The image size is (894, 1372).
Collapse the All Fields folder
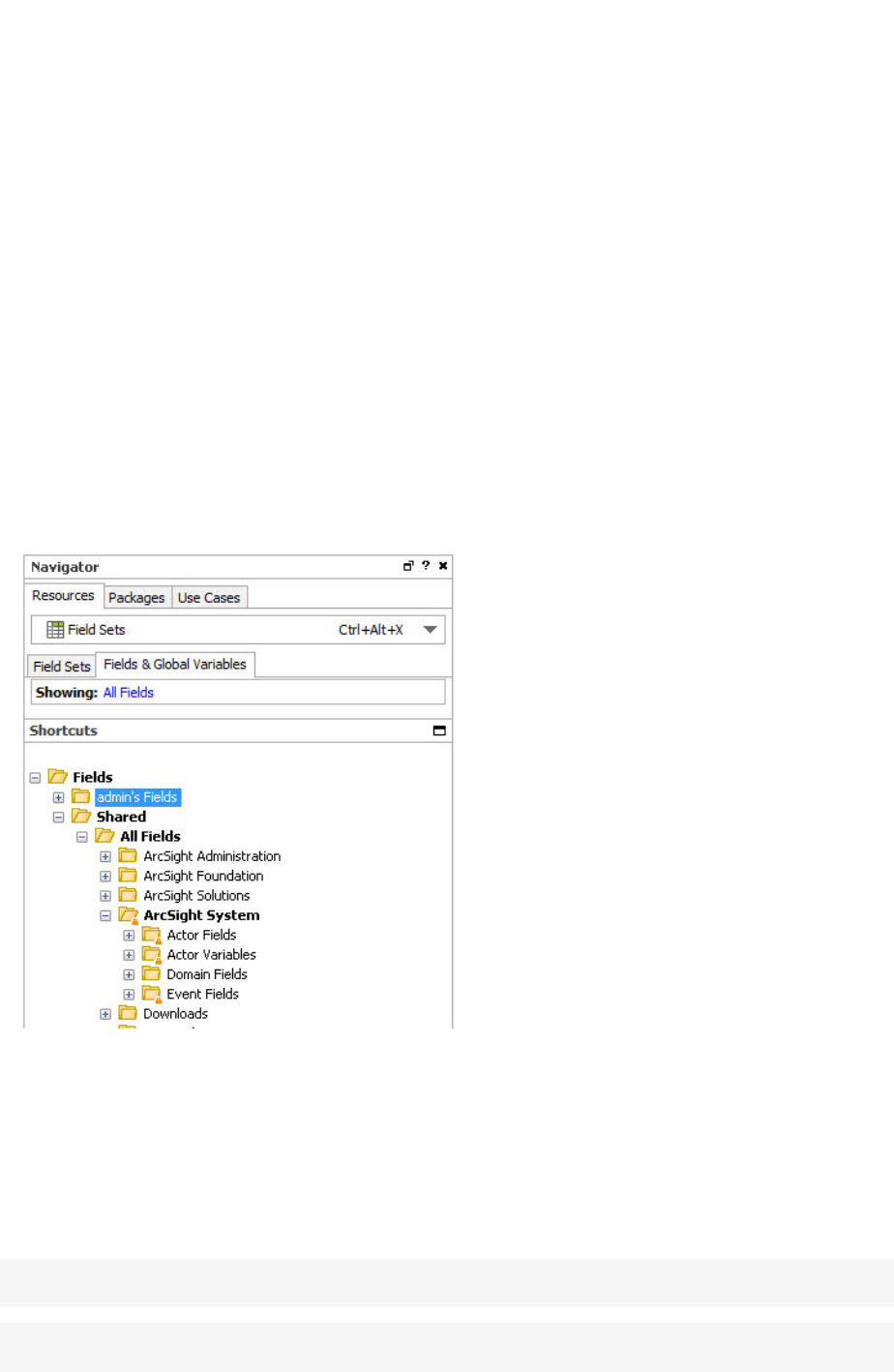coord(82,837)
